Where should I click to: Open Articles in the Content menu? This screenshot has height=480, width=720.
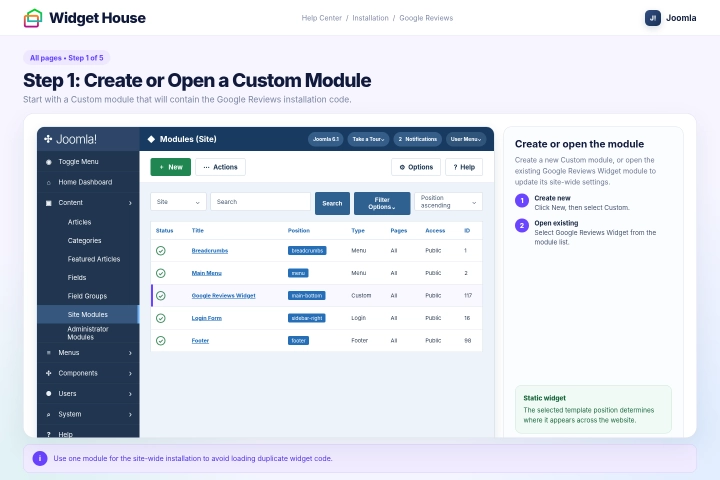tap(79, 222)
